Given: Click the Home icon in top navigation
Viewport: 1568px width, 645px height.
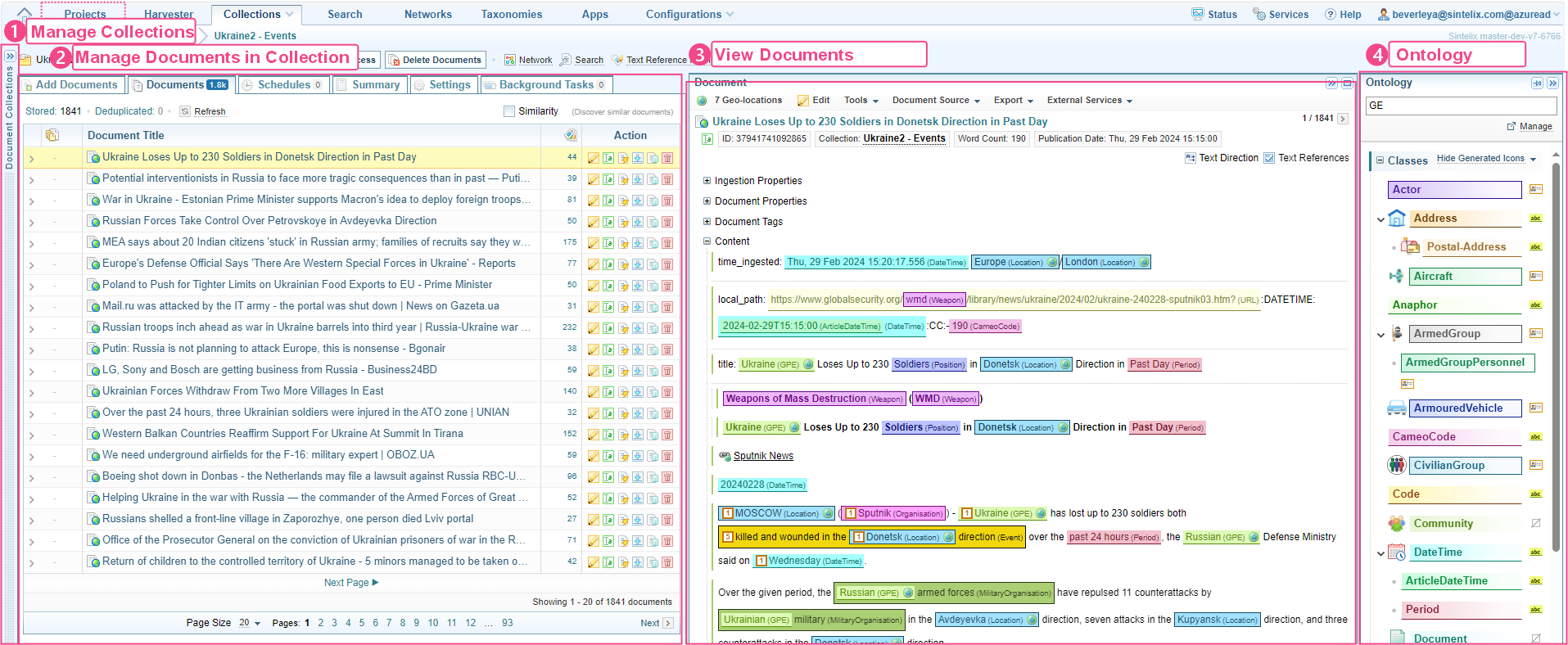Looking at the screenshot, I should coord(25,14).
